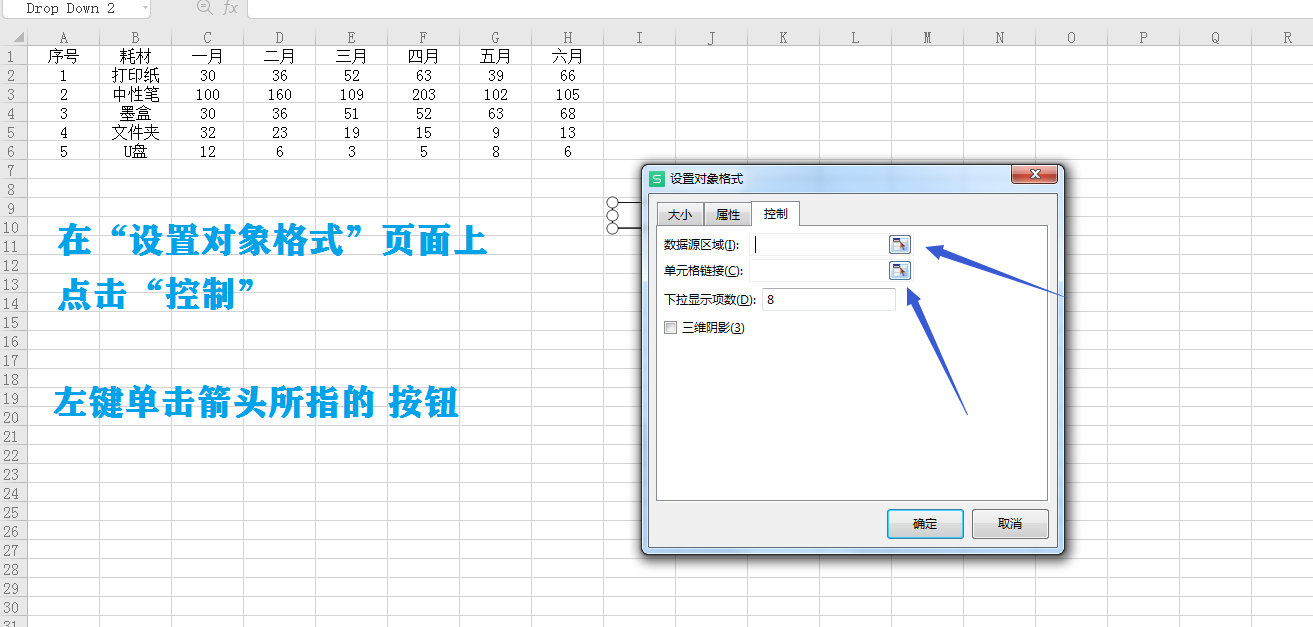The height and width of the screenshot is (627, 1313).
Task: Click the 六月 header cell
Action: click(x=567, y=56)
